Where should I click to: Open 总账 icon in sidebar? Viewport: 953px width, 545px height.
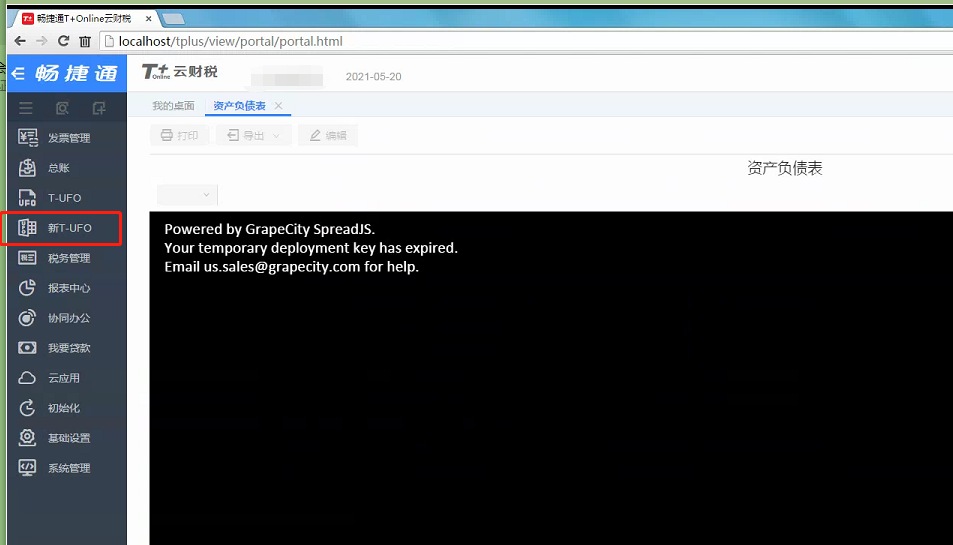point(27,168)
